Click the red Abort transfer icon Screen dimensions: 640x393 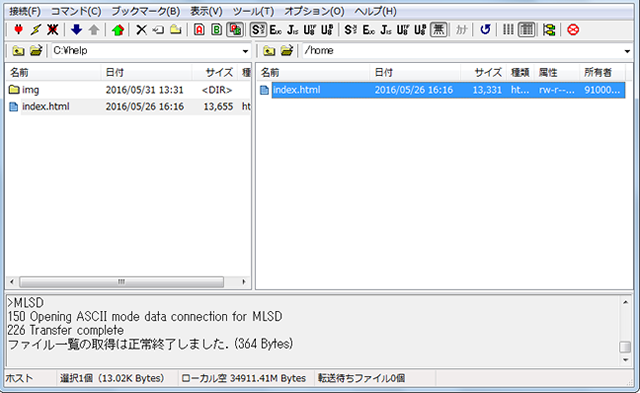[573, 29]
